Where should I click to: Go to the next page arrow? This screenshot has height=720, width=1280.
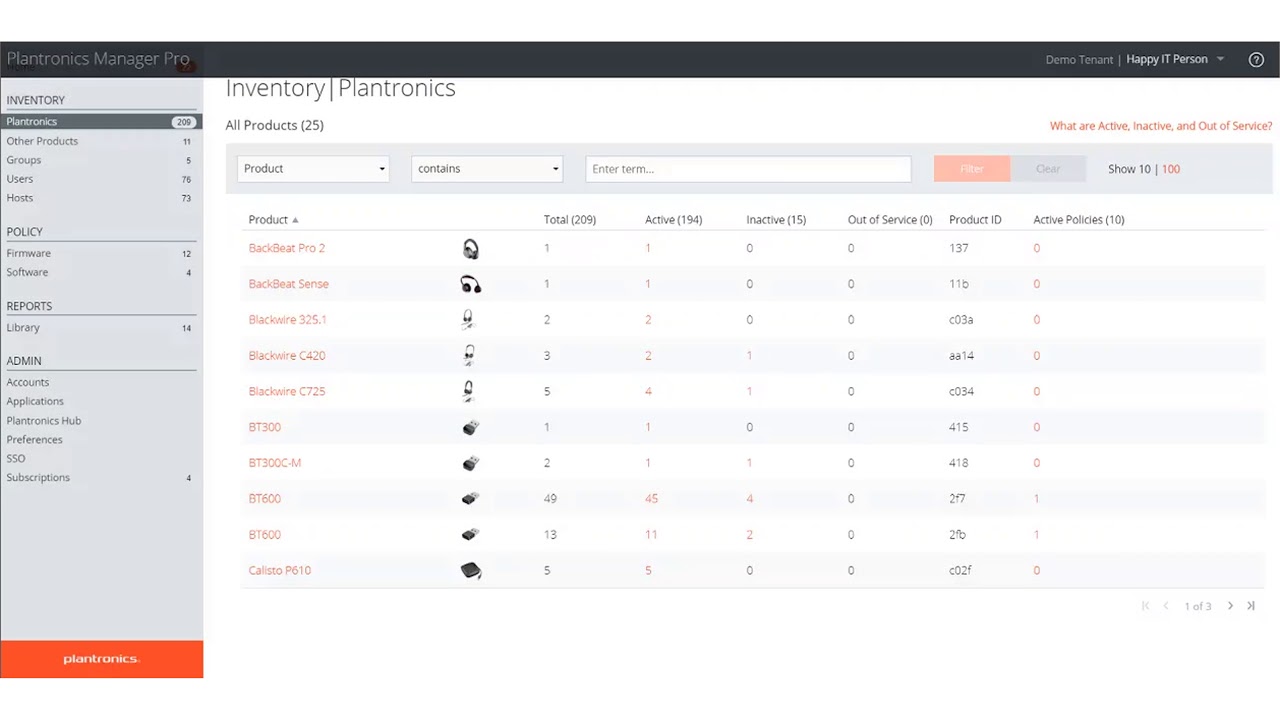1230,606
